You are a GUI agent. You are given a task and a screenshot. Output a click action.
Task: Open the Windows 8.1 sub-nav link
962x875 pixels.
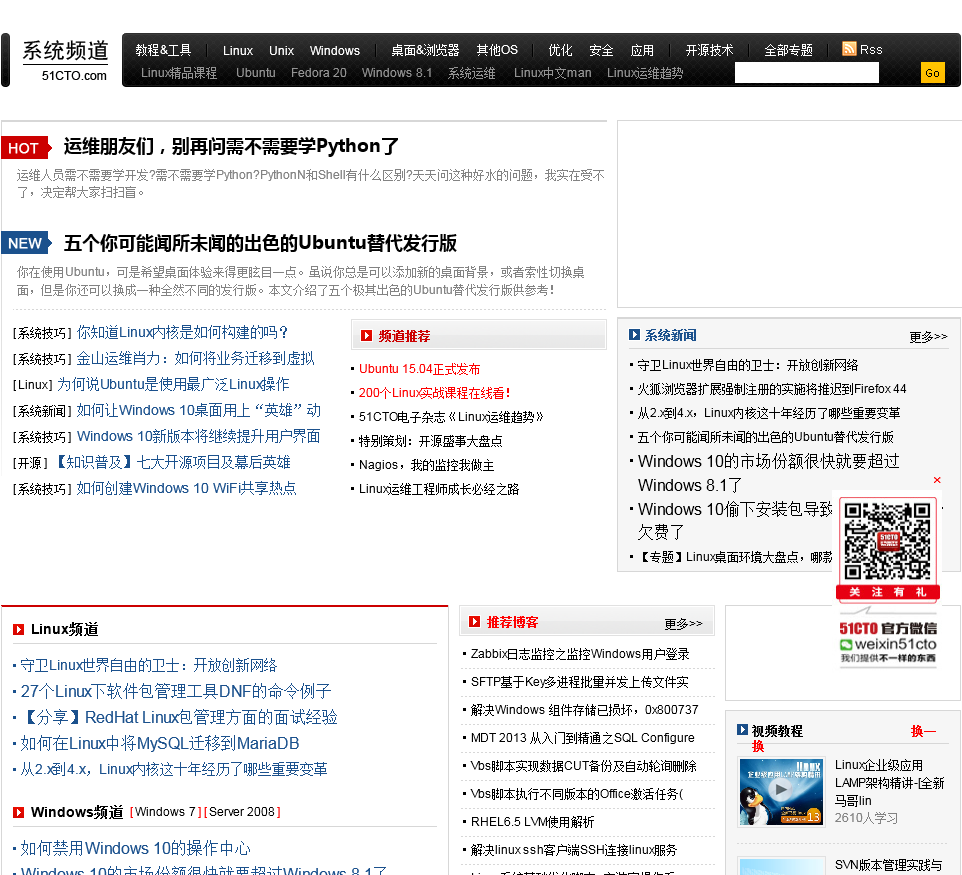[x=397, y=73]
